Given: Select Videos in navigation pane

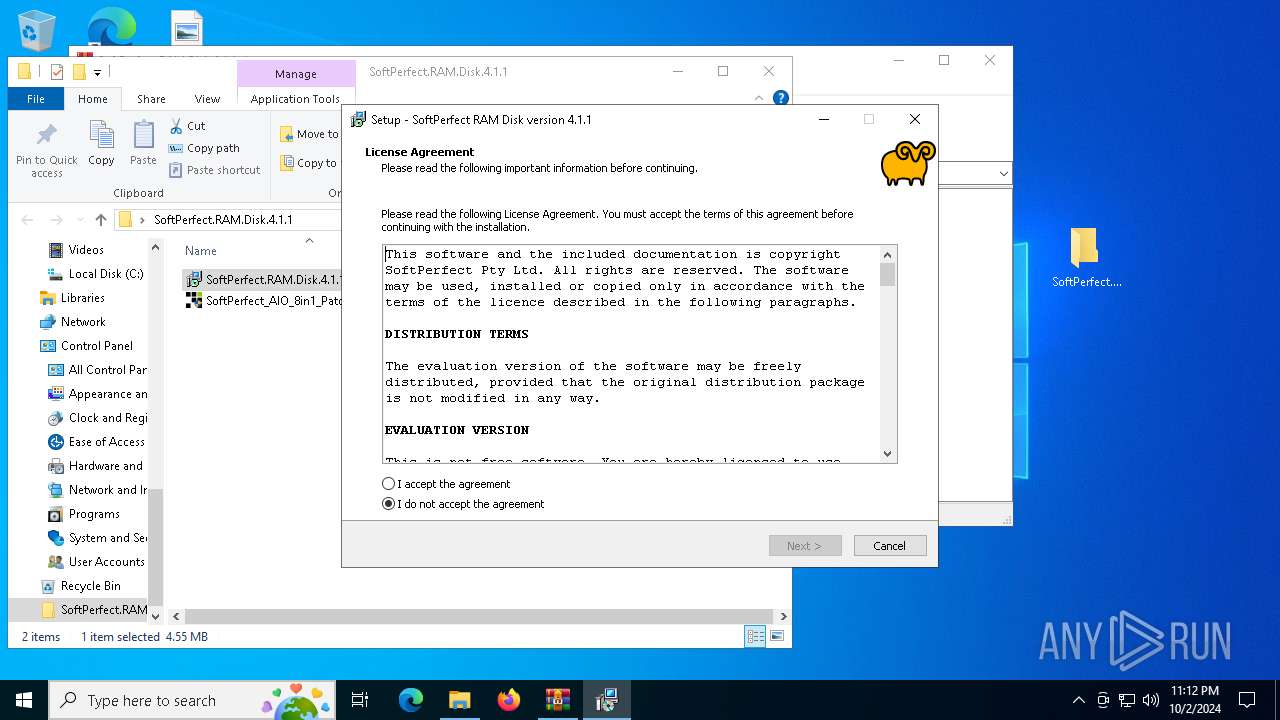Looking at the screenshot, I should tap(86, 250).
